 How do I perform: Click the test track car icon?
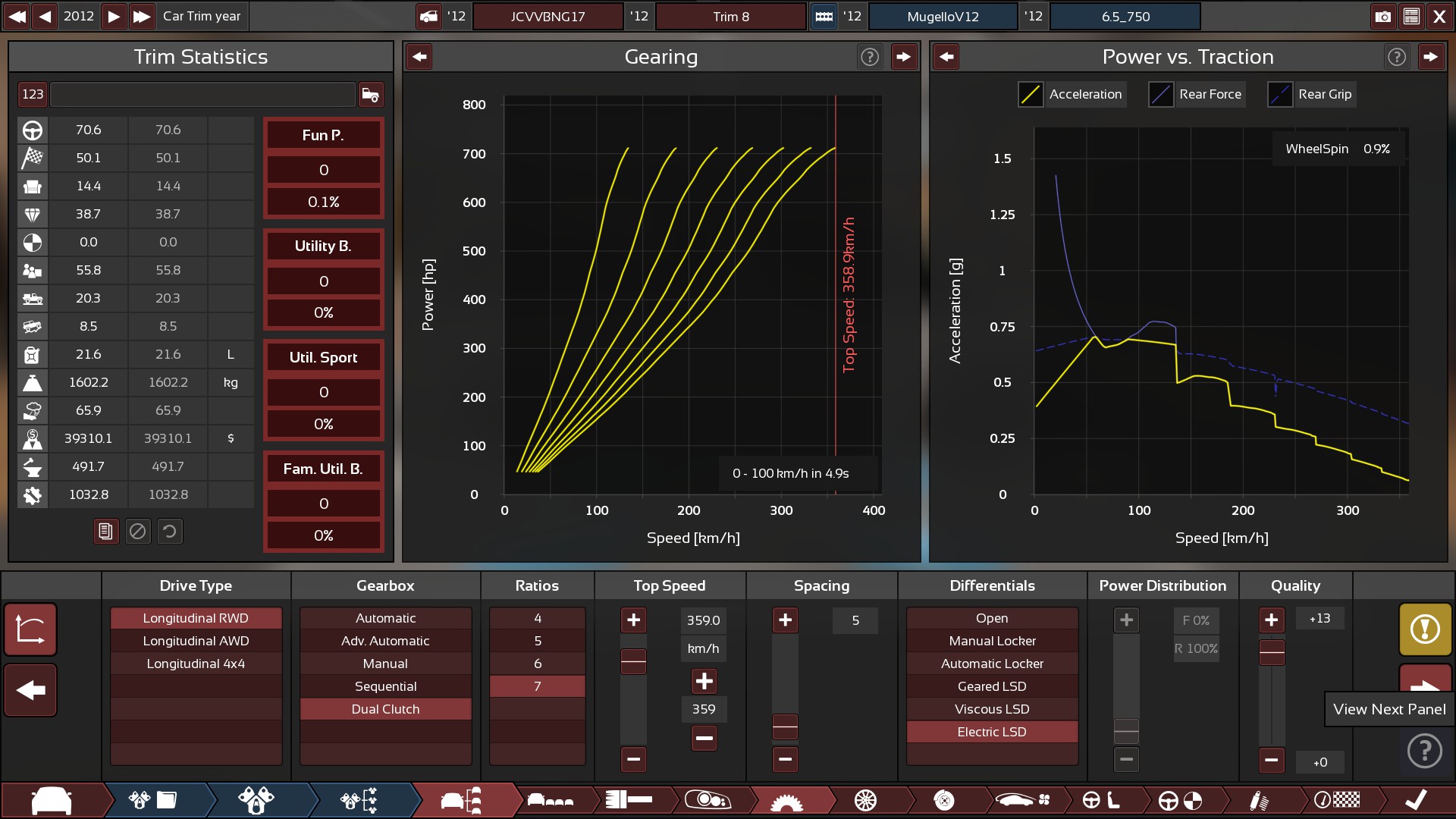pyautogui.click(x=370, y=94)
